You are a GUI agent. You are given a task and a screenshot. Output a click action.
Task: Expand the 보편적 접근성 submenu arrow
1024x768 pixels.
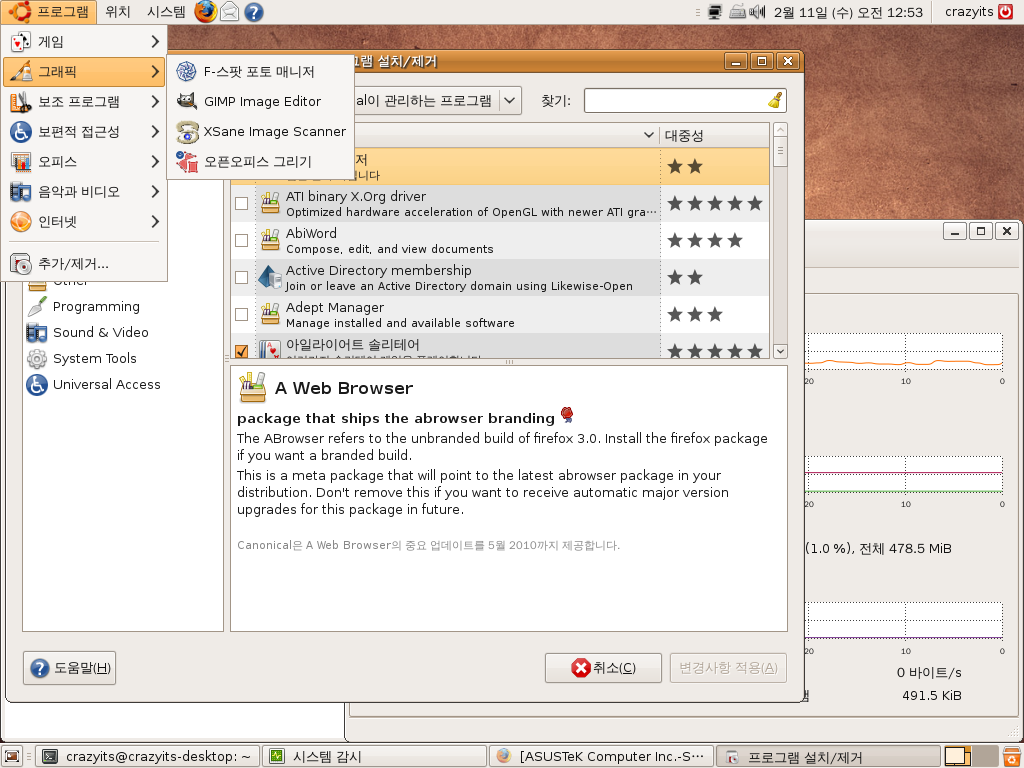click(x=155, y=132)
